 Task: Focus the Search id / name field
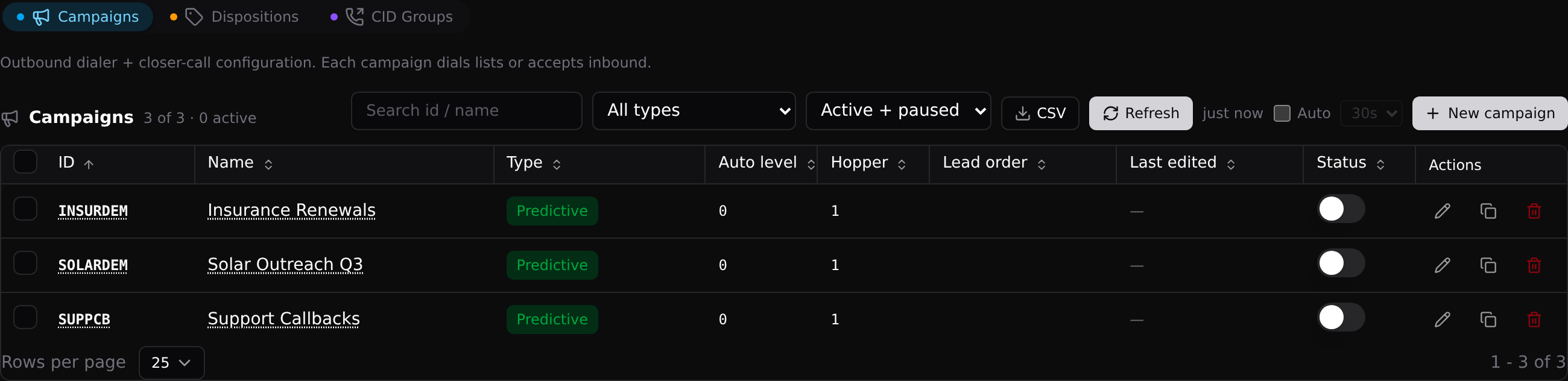[x=467, y=111]
